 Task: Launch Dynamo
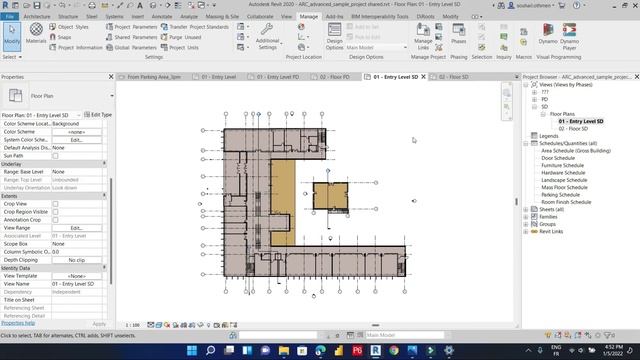pos(548,33)
